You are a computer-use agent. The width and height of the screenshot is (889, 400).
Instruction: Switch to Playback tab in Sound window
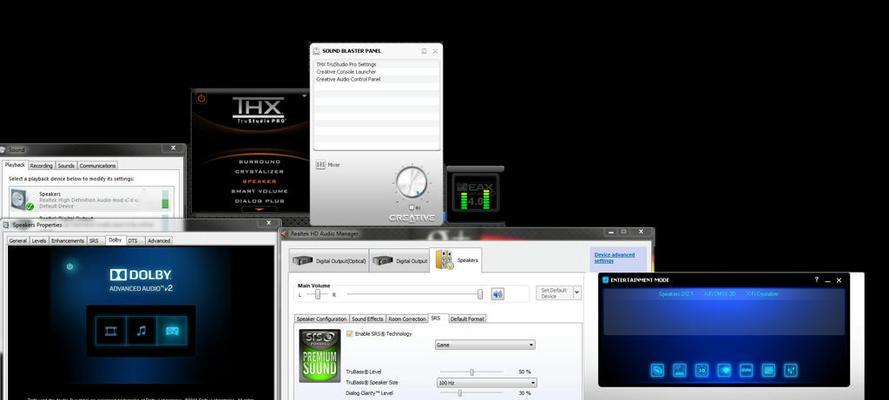point(15,165)
